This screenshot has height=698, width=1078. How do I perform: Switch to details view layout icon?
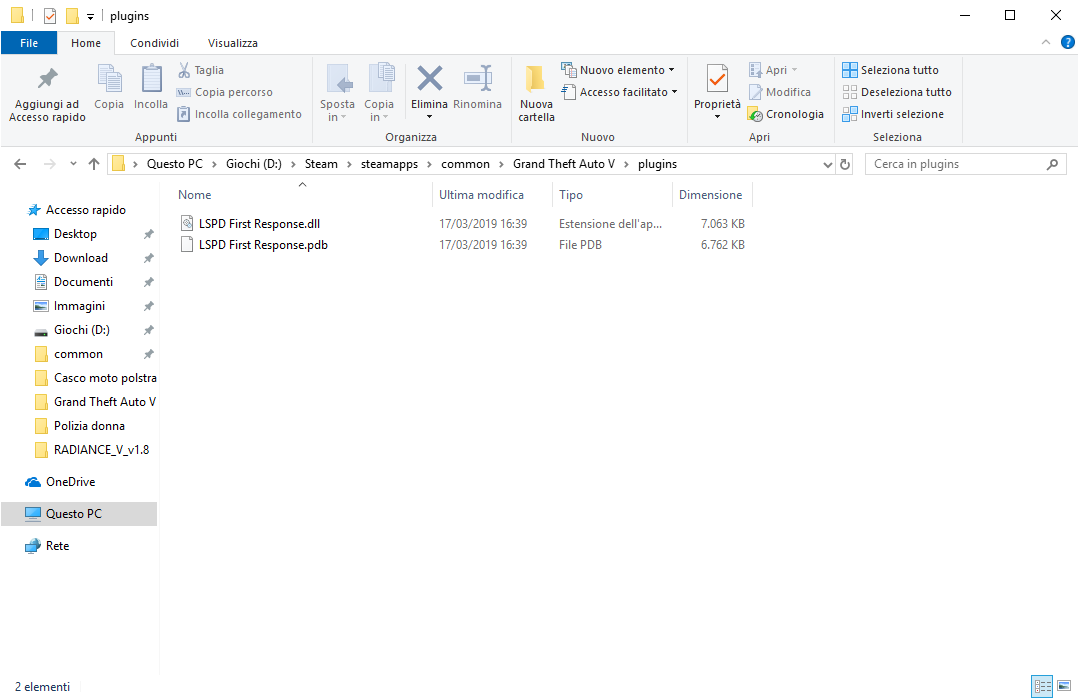1042,686
